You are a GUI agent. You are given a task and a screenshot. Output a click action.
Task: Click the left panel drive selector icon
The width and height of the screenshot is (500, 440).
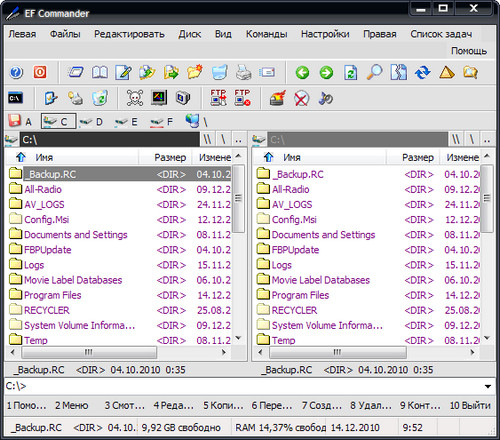[x=11, y=140]
